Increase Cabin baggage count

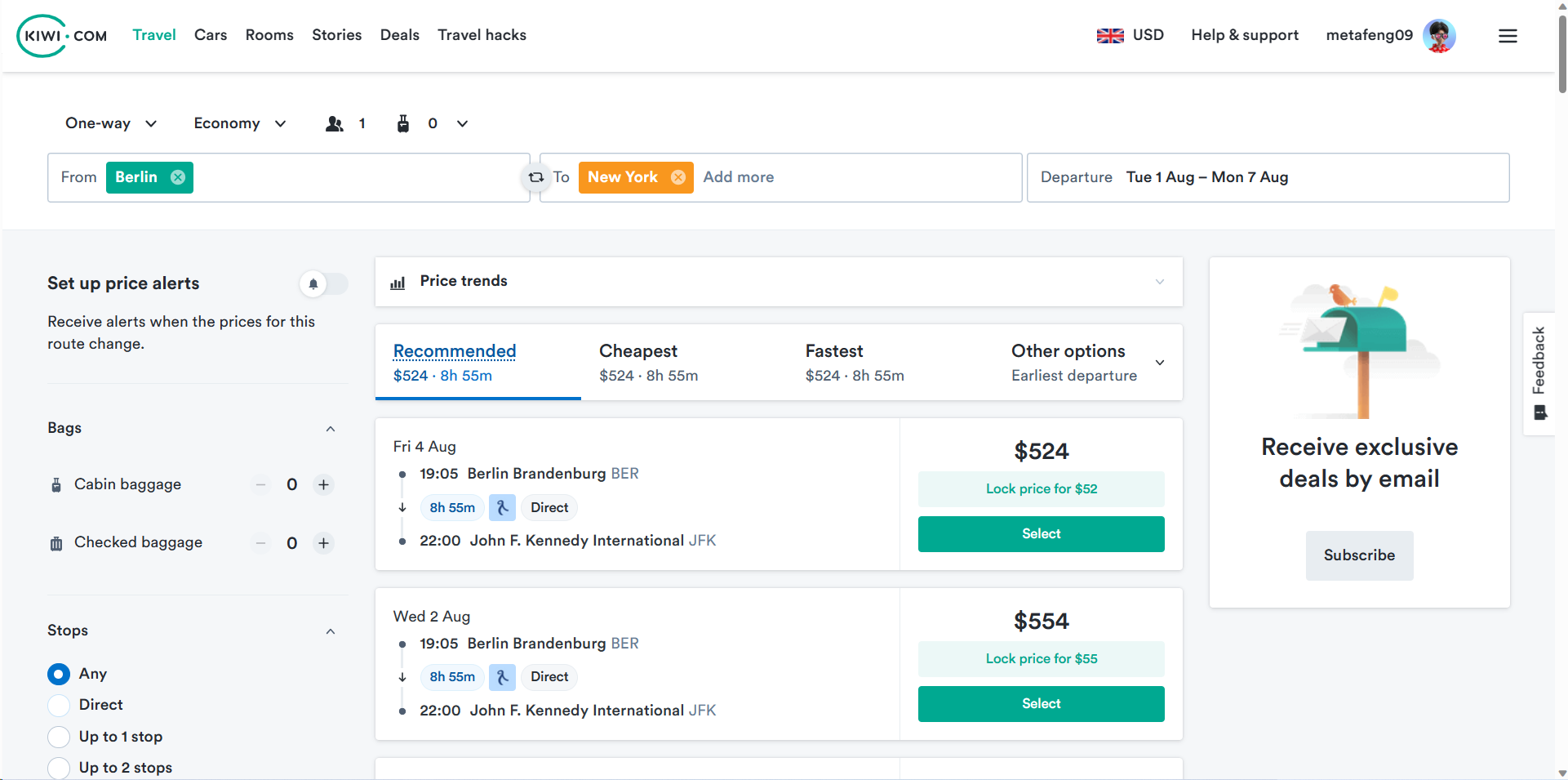click(324, 484)
